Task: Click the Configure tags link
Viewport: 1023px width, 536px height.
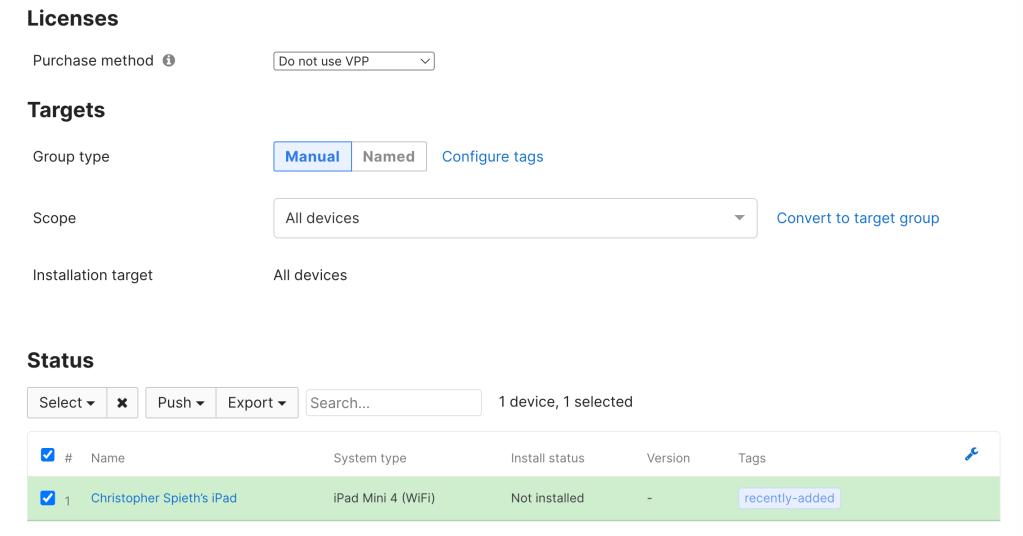Action: 492,157
